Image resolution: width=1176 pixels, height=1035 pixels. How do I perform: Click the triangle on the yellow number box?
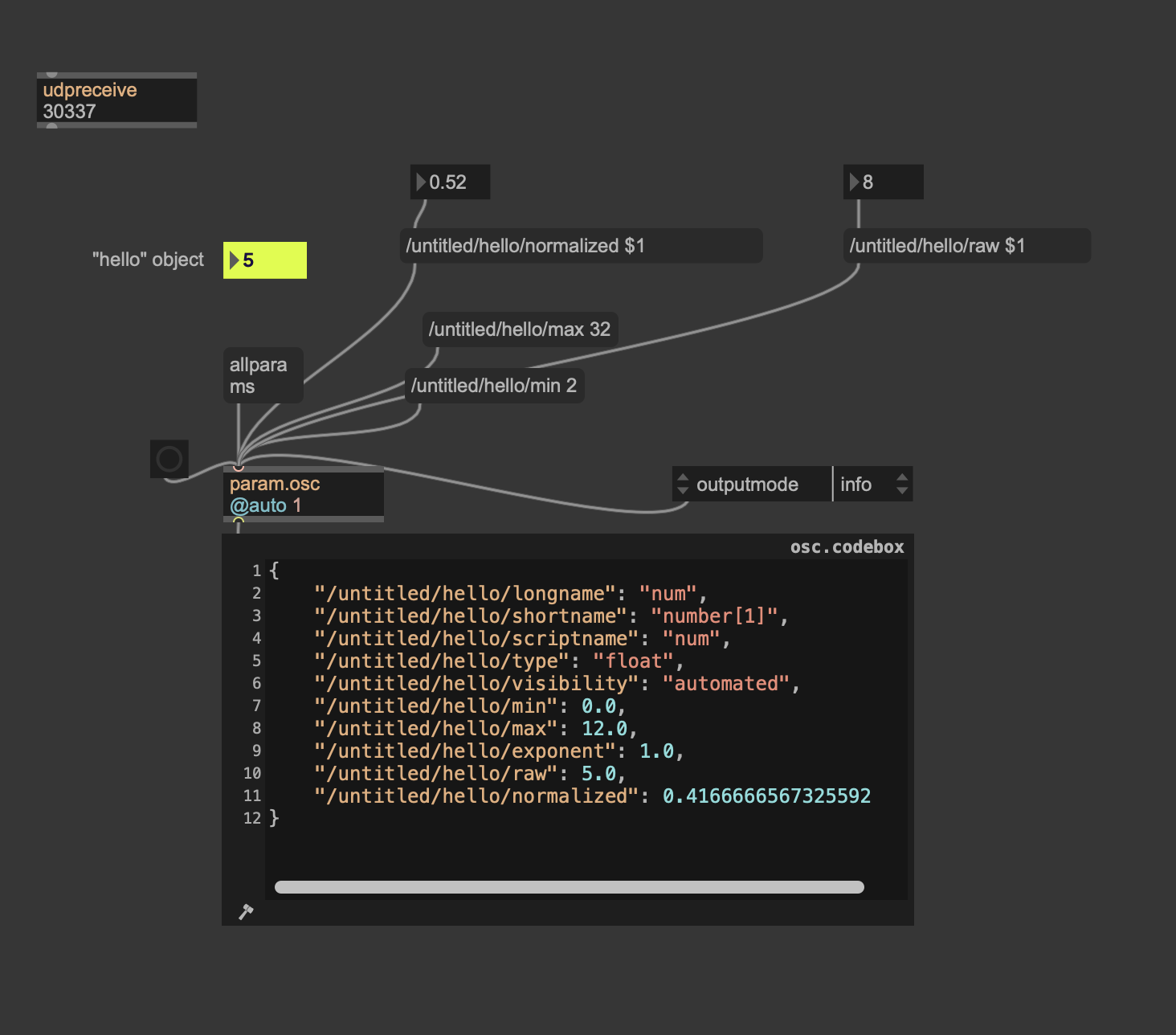pos(234,260)
